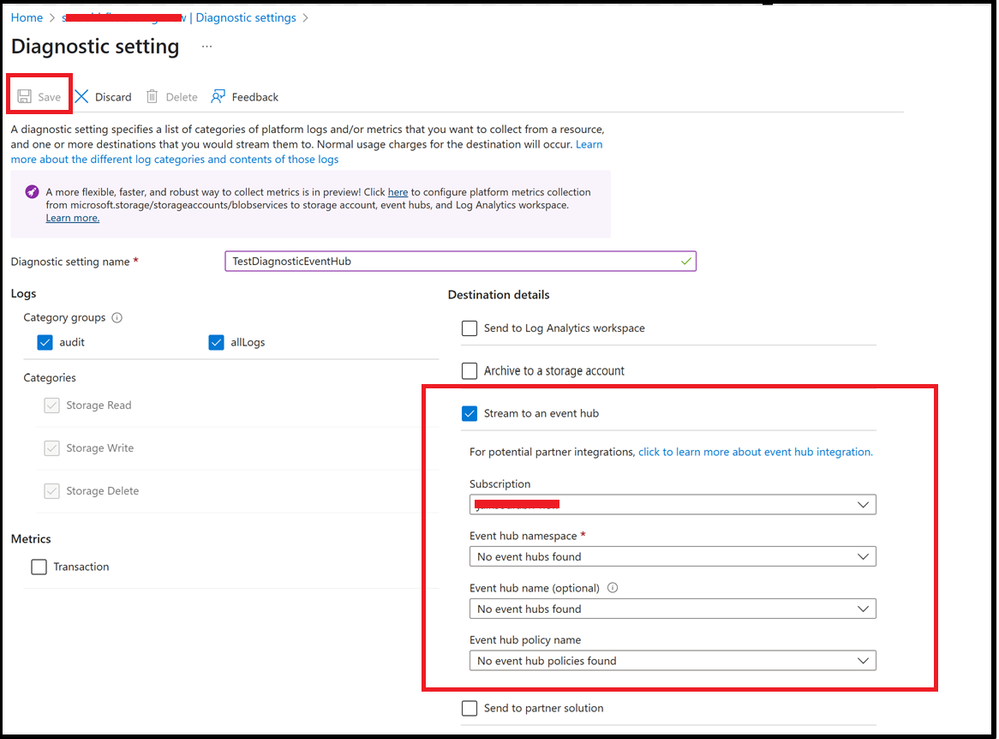Enable the Transaction metrics checkbox
The height and width of the screenshot is (739, 999).
click(39, 566)
